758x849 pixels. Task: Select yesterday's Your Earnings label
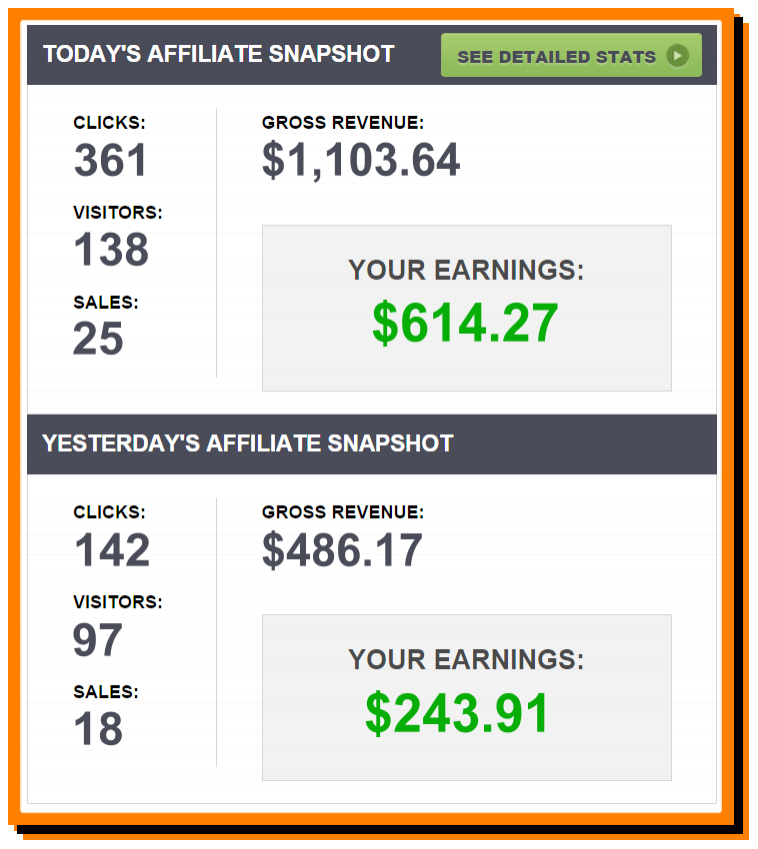466,659
